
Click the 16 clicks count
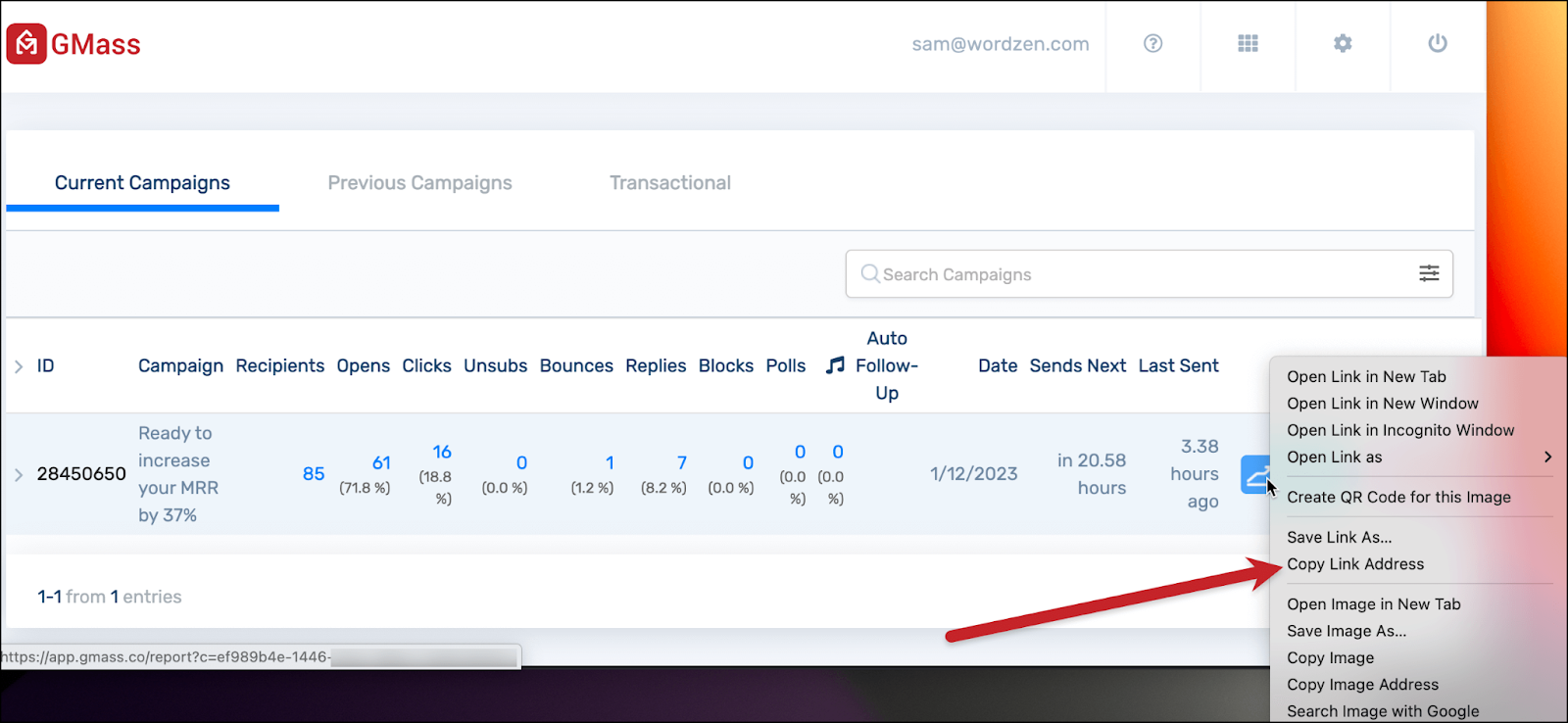(x=442, y=452)
